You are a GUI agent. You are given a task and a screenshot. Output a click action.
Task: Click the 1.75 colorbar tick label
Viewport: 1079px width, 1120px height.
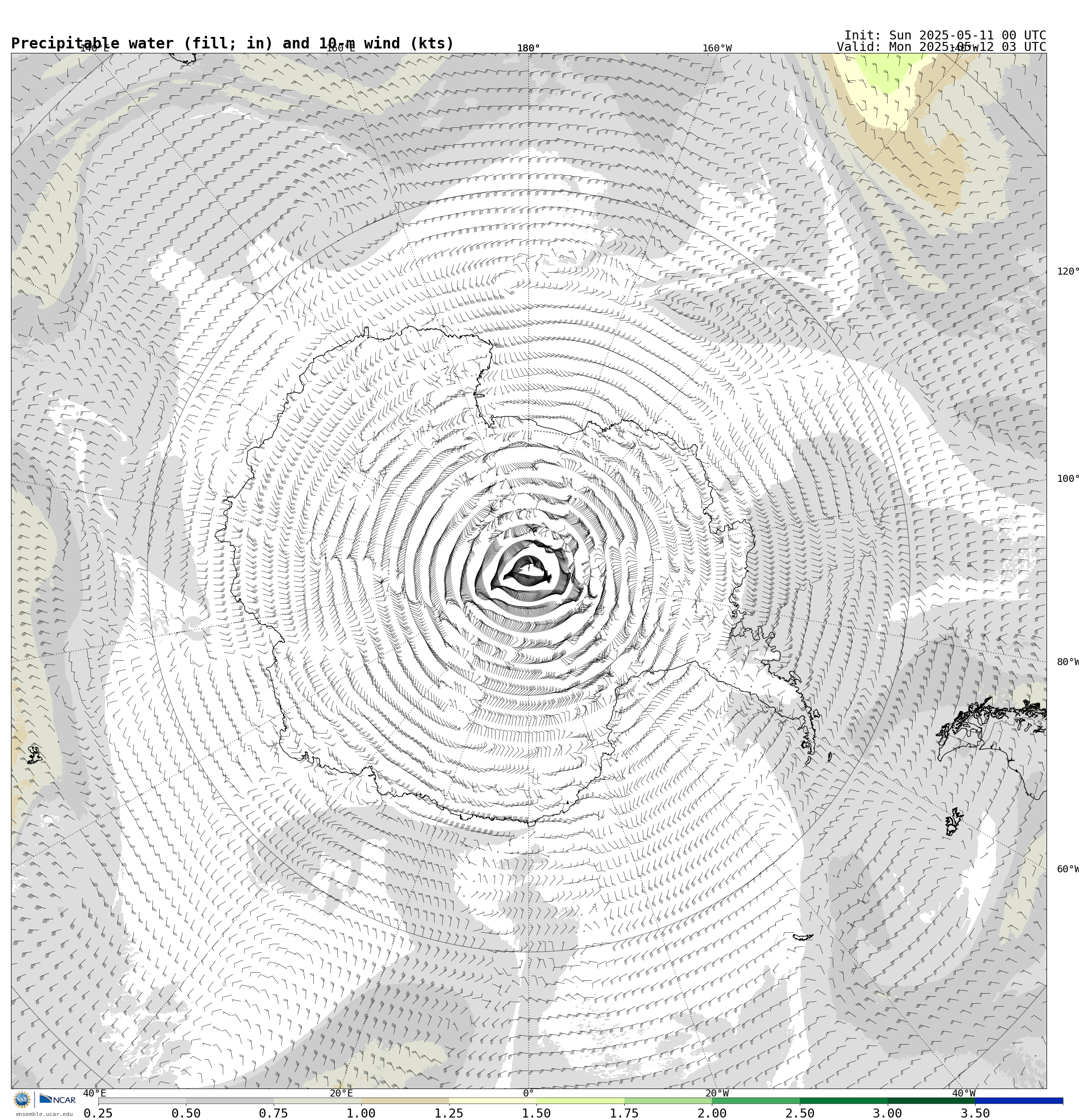point(624,1113)
